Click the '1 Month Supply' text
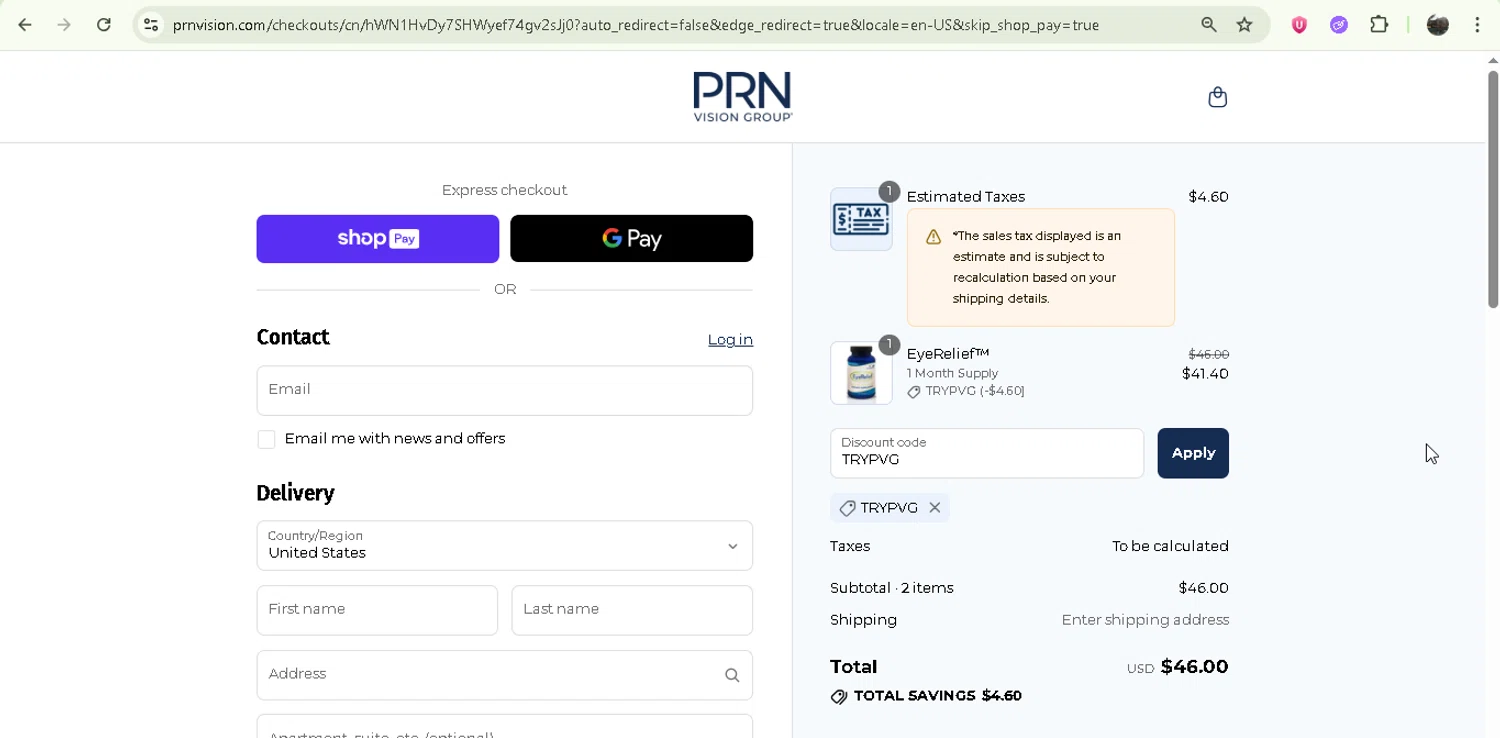The width and height of the screenshot is (1500, 738). click(x=953, y=373)
